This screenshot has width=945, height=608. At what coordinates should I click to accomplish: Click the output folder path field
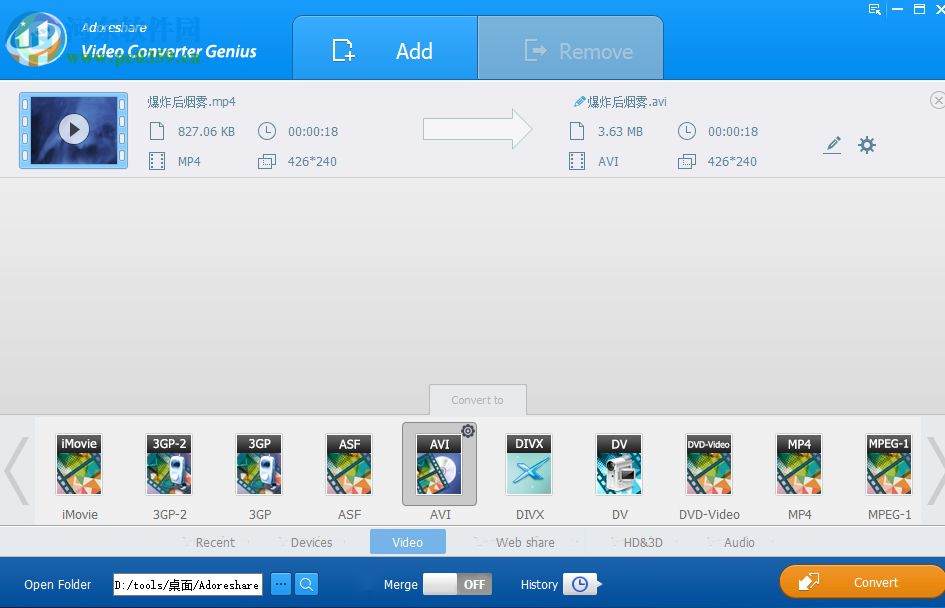point(186,584)
